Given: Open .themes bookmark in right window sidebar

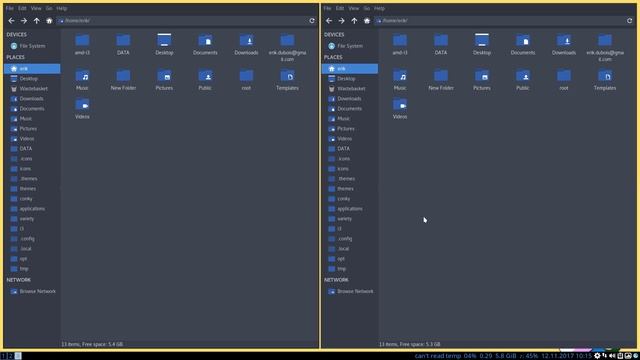Looking at the screenshot, I should pyautogui.click(x=349, y=179).
